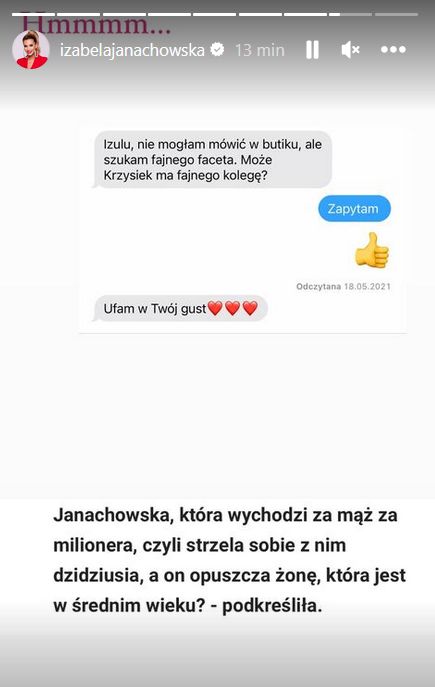This screenshot has height=687, width=435.
Task: Click the verified badge next to username
Action: click(x=217, y=50)
